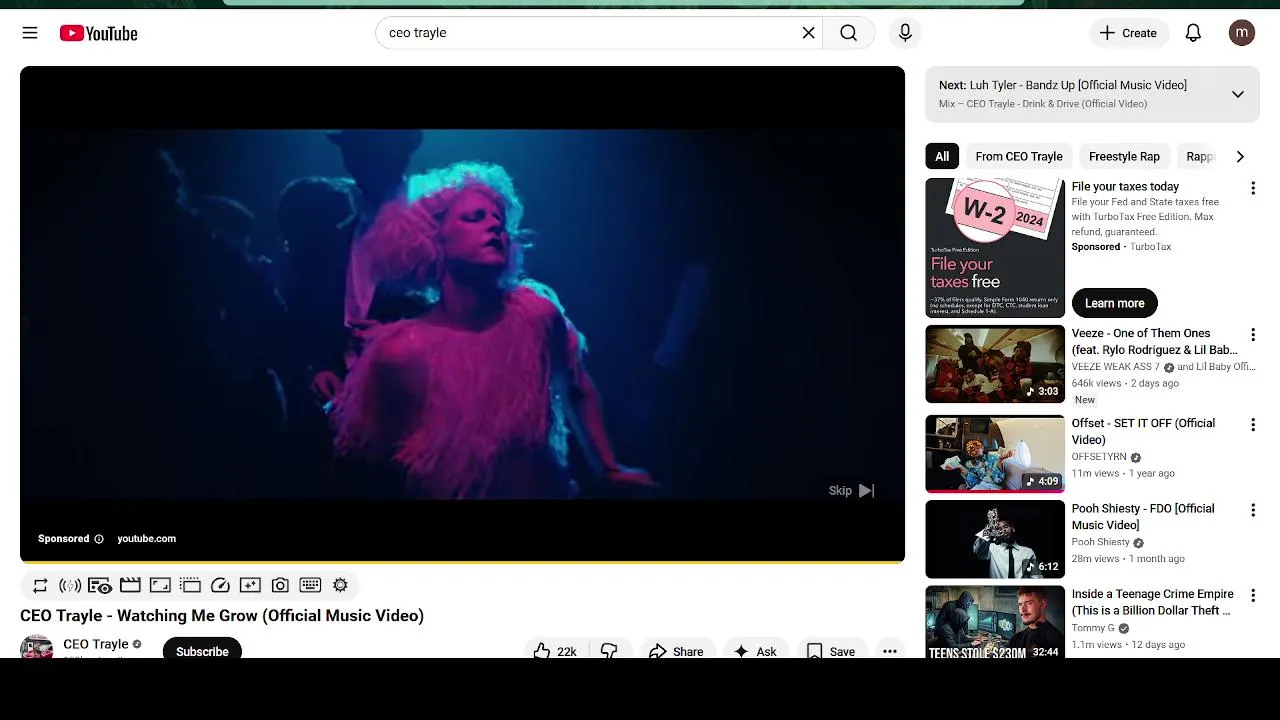
Task: Open TurboTax ad thumbnail
Action: tap(995, 248)
